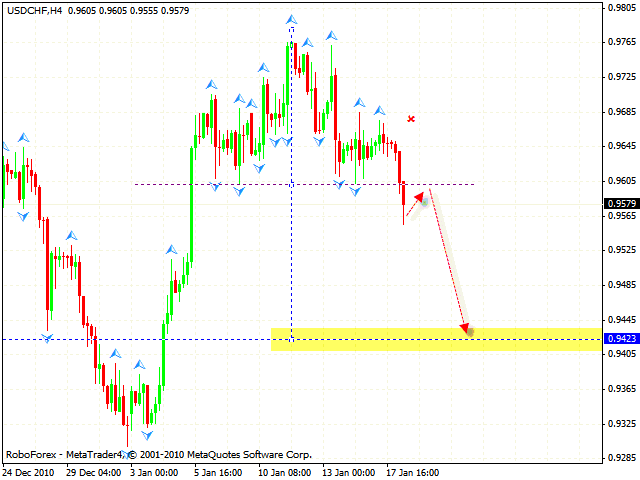Viewport: 640px width, 480px height.
Task: Click the 5 Jan 16:00 time label
Action: pos(218,473)
